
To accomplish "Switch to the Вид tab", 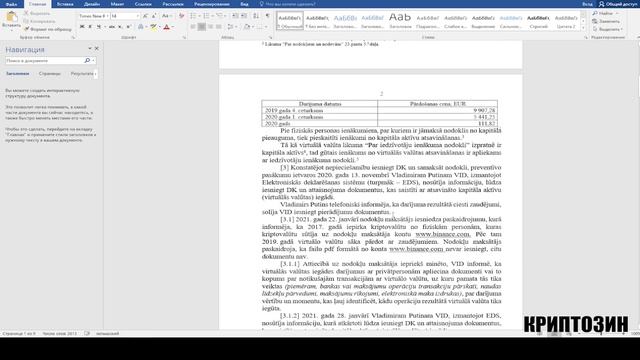I will [244, 4].
